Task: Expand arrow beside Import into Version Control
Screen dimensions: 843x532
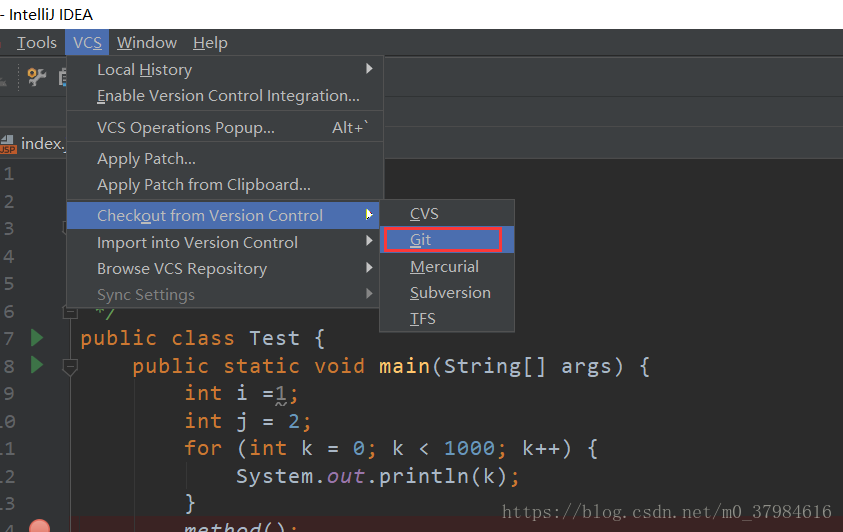Action: (369, 241)
